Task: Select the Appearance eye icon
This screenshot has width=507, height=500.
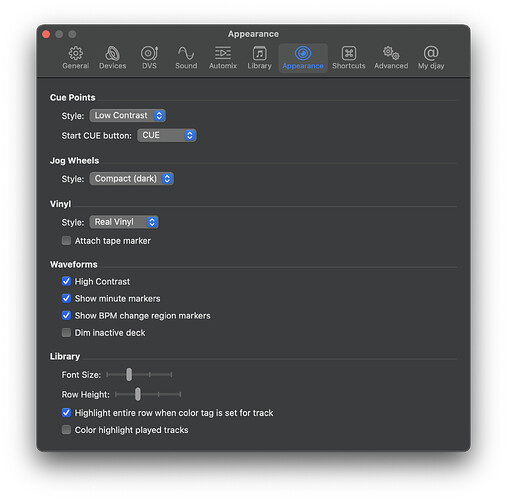Action: pos(303,53)
